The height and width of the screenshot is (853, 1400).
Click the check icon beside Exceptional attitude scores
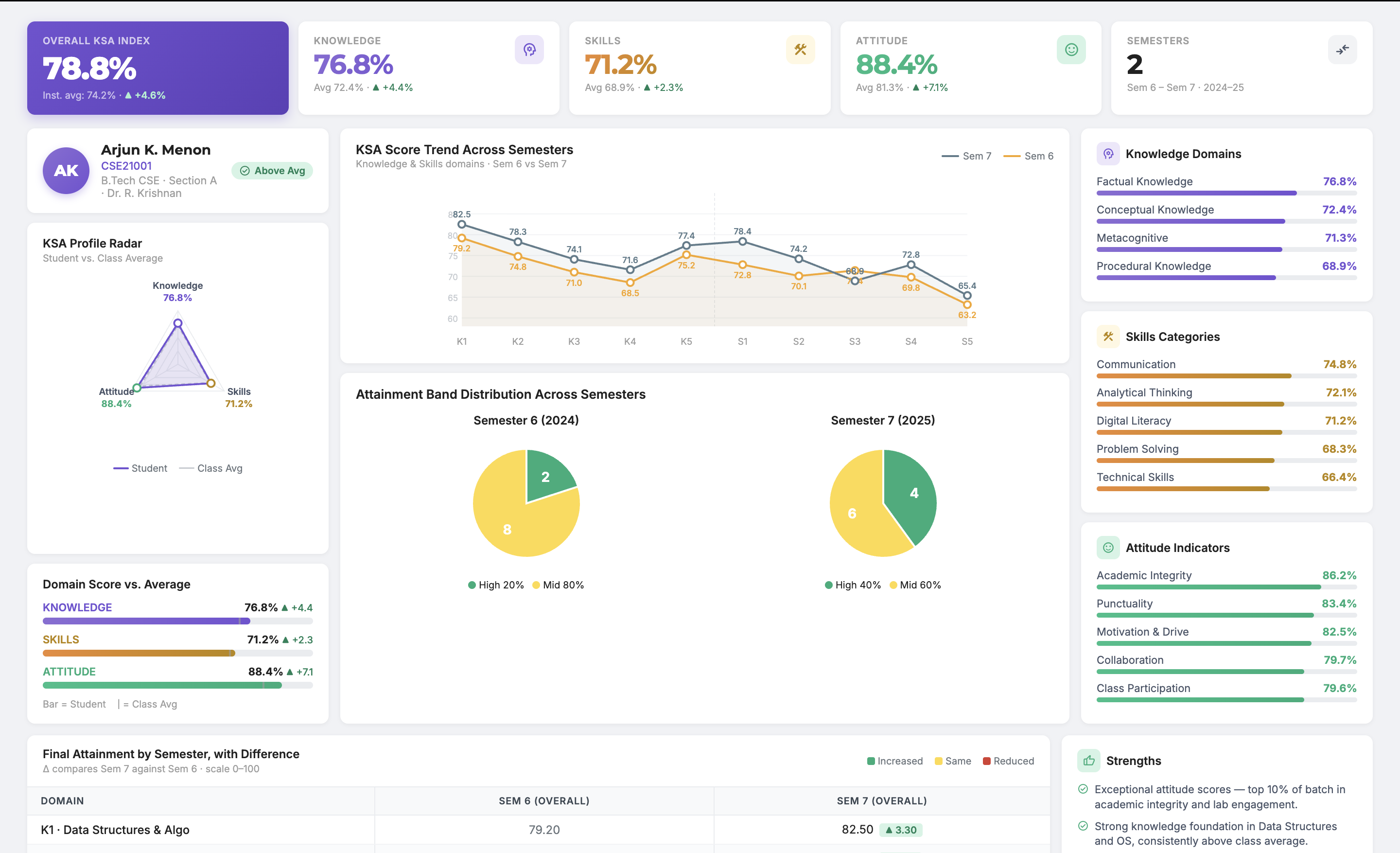[x=1083, y=789]
